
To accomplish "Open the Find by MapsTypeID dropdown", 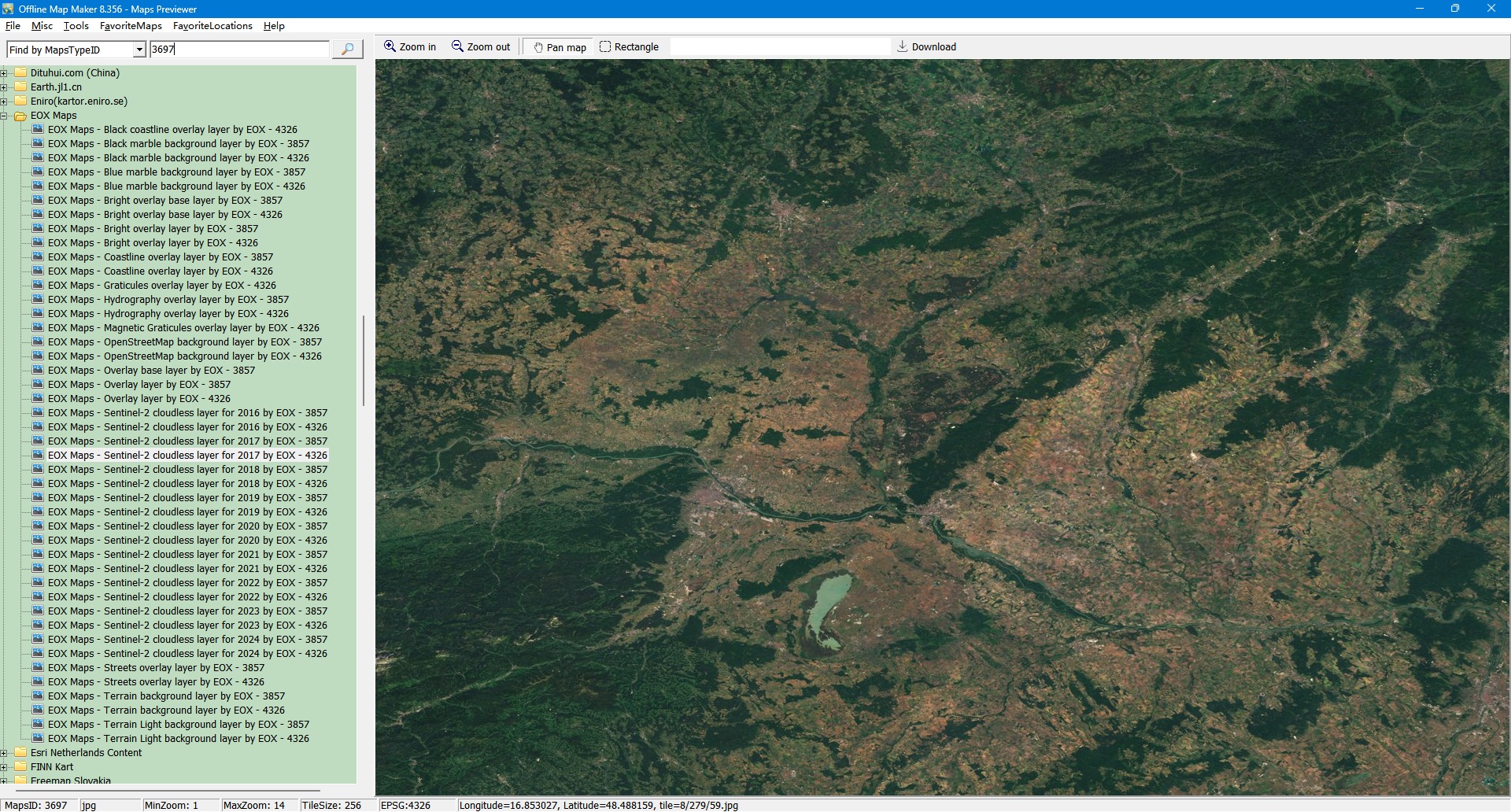I will point(139,50).
